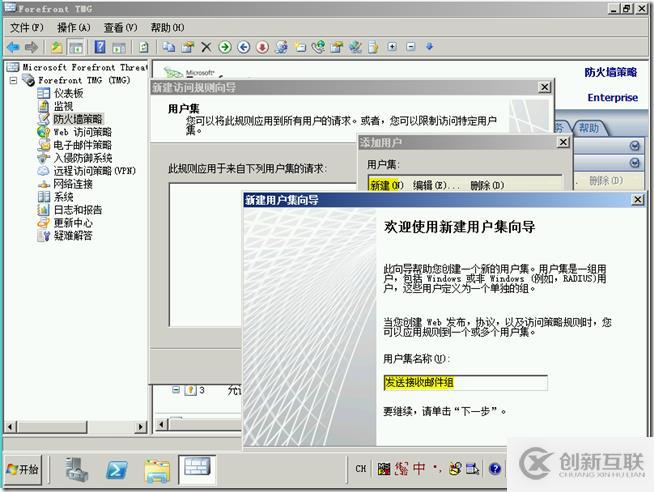Collapse rule 3 row expander
The image size is (654, 492).
176,389
